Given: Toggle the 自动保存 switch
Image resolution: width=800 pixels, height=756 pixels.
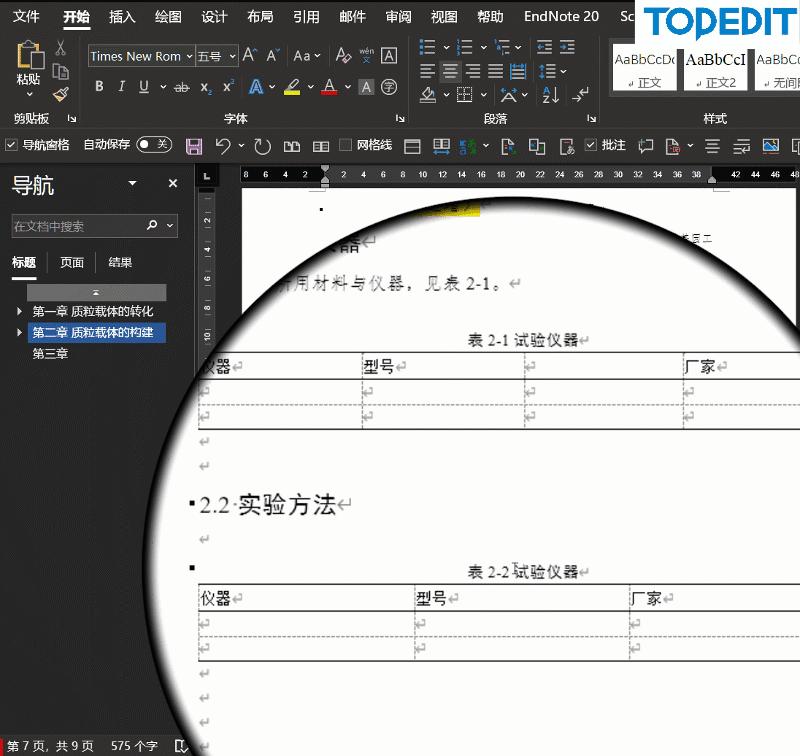Looking at the screenshot, I should pos(154,144).
